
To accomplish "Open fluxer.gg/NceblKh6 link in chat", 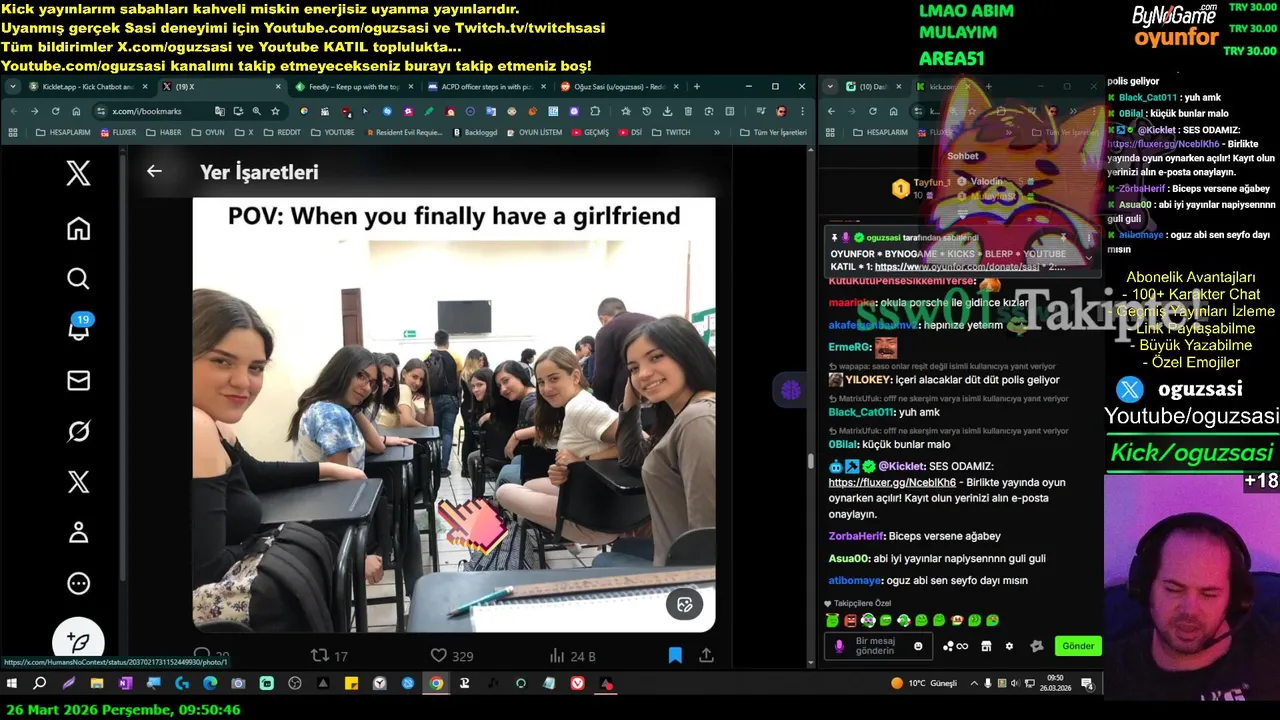I will [x=892, y=482].
